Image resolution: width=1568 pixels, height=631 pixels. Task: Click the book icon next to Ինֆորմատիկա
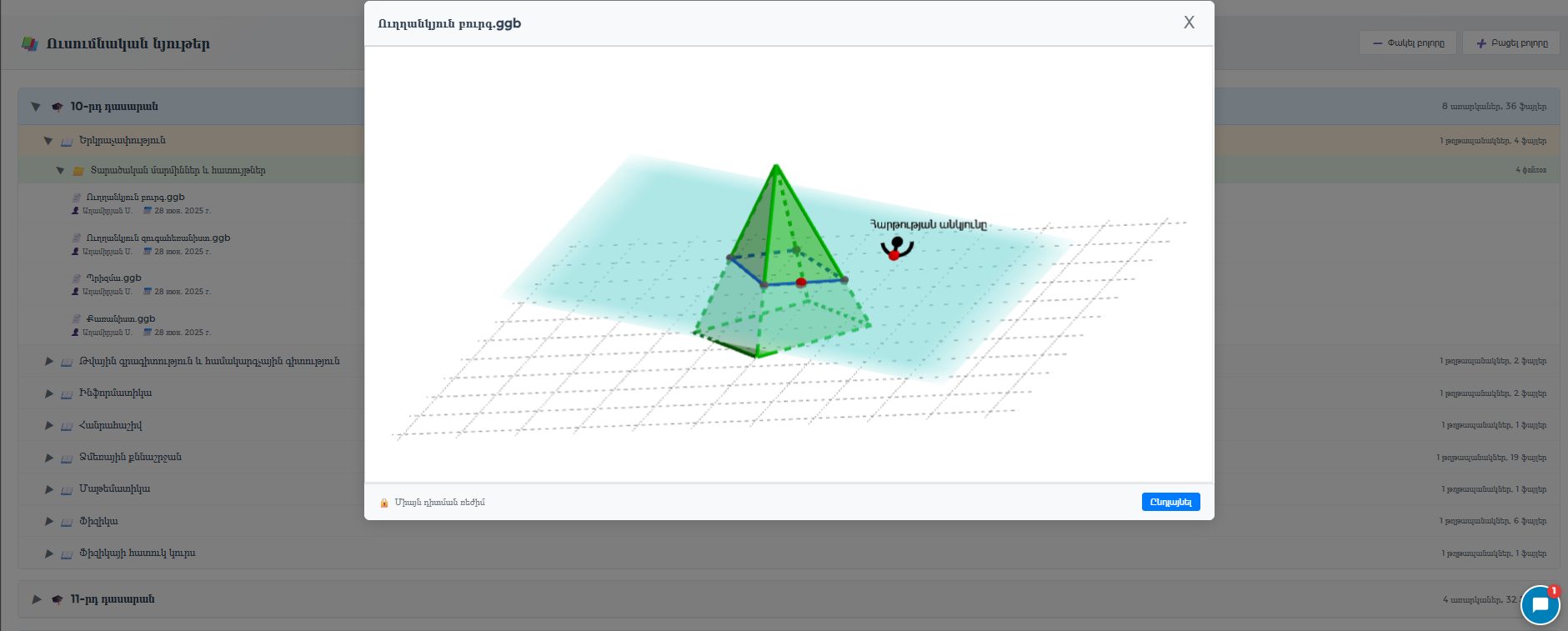67,393
